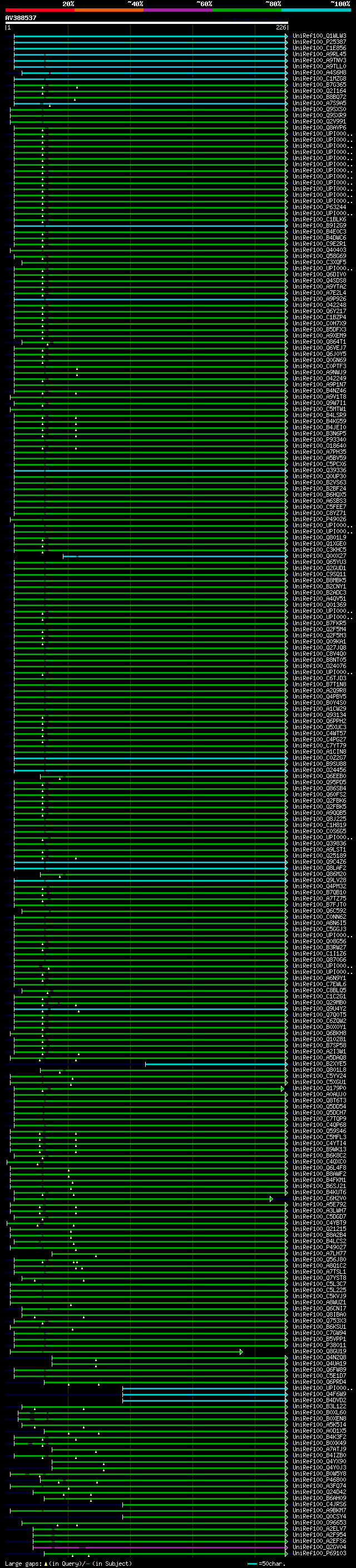The width and height of the screenshot is (356, 1568).
Task: Select label UniRef100_C1BLK6
Action: pos(319,219)
